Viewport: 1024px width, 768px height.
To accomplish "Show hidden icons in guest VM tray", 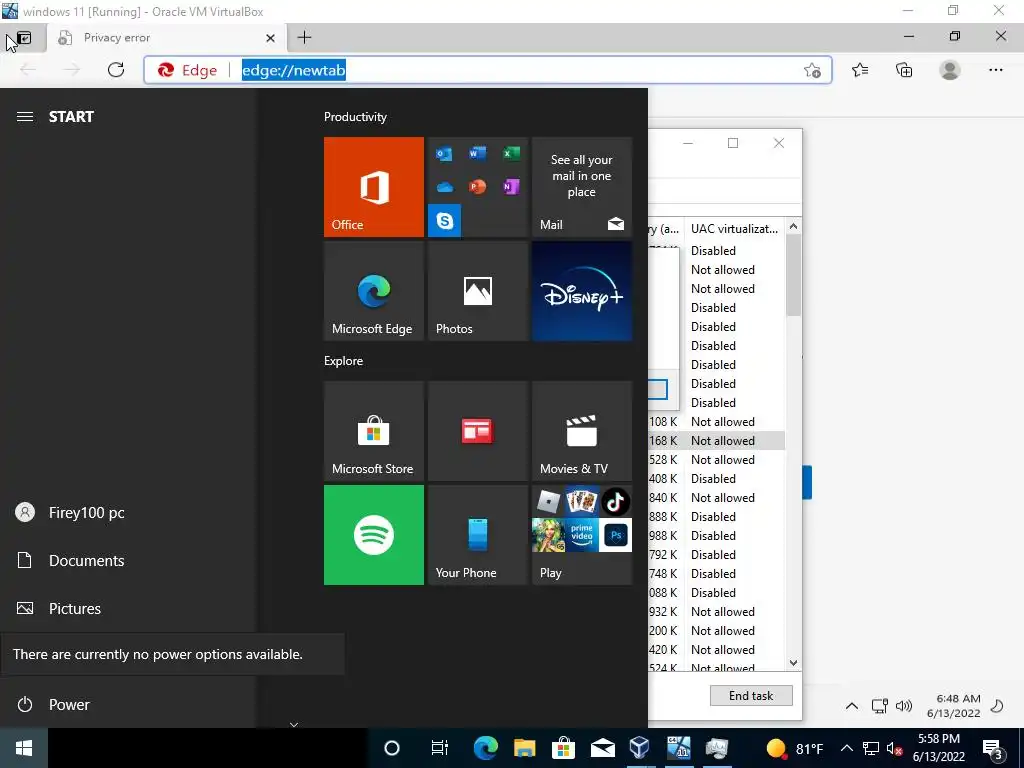I will [852, 706].
